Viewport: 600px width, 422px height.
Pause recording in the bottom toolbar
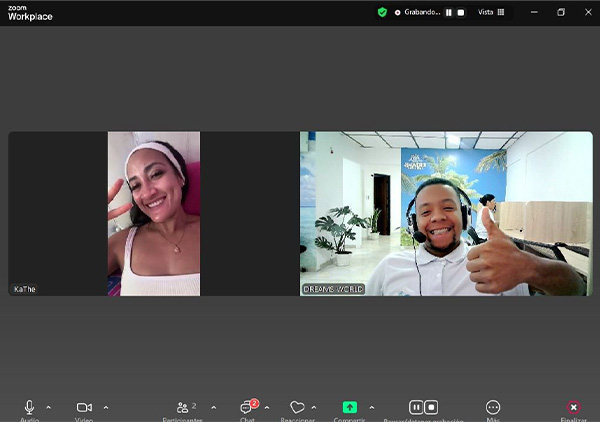[x=416, y=407]
